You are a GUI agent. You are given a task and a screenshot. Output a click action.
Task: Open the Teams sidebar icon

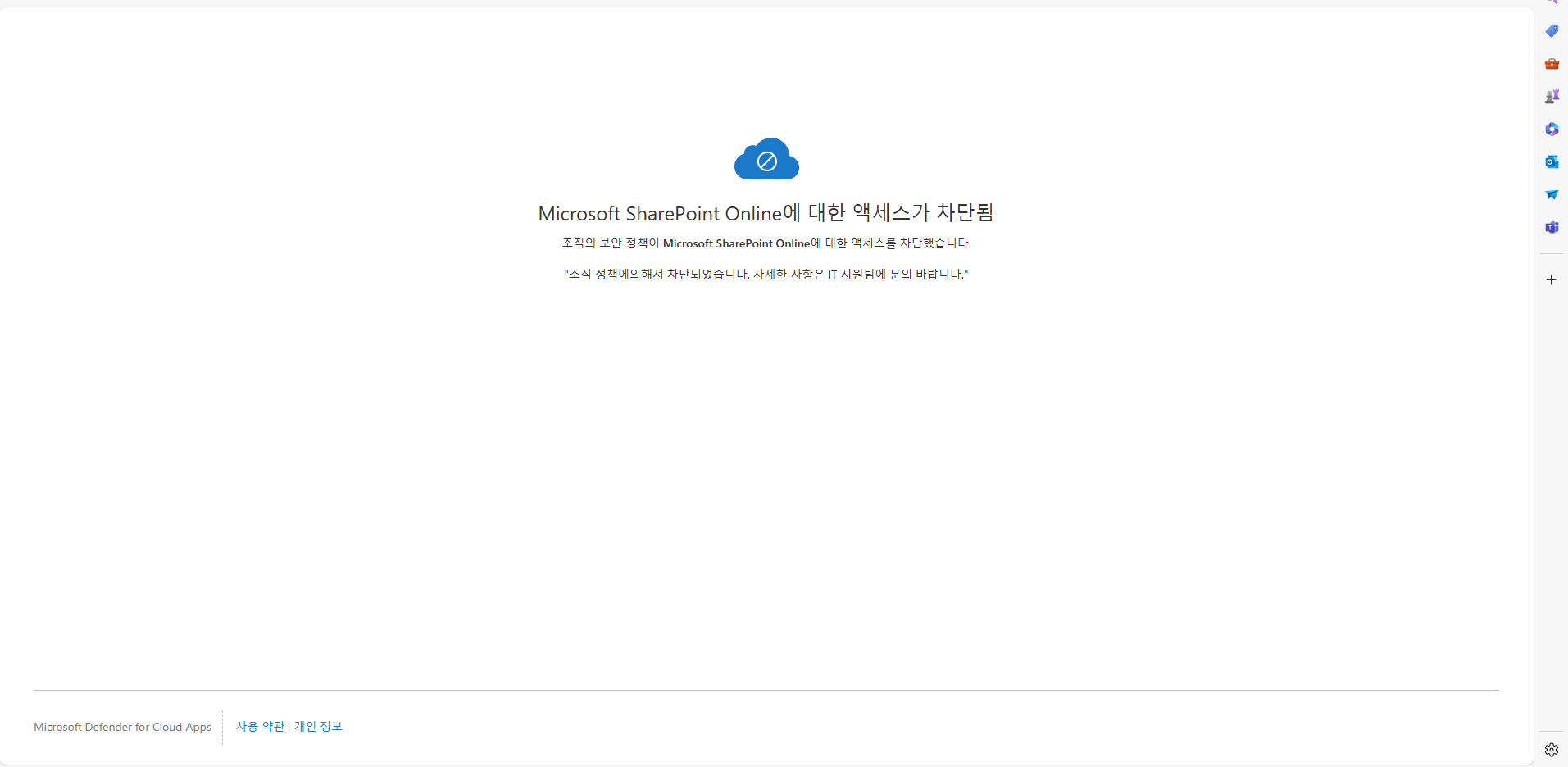(x=1552, y=228)
